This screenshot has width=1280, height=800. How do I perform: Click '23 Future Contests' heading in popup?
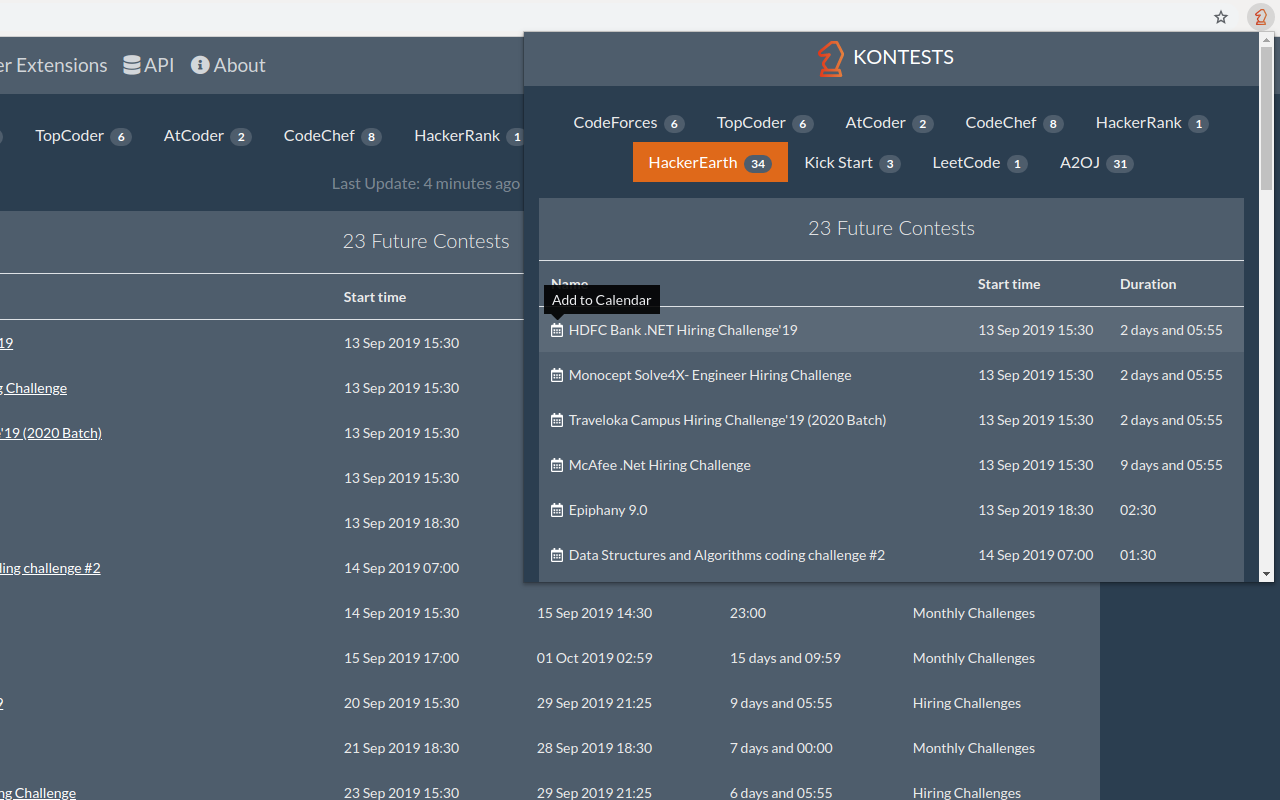pyautogui.click(x=891, y=228)
